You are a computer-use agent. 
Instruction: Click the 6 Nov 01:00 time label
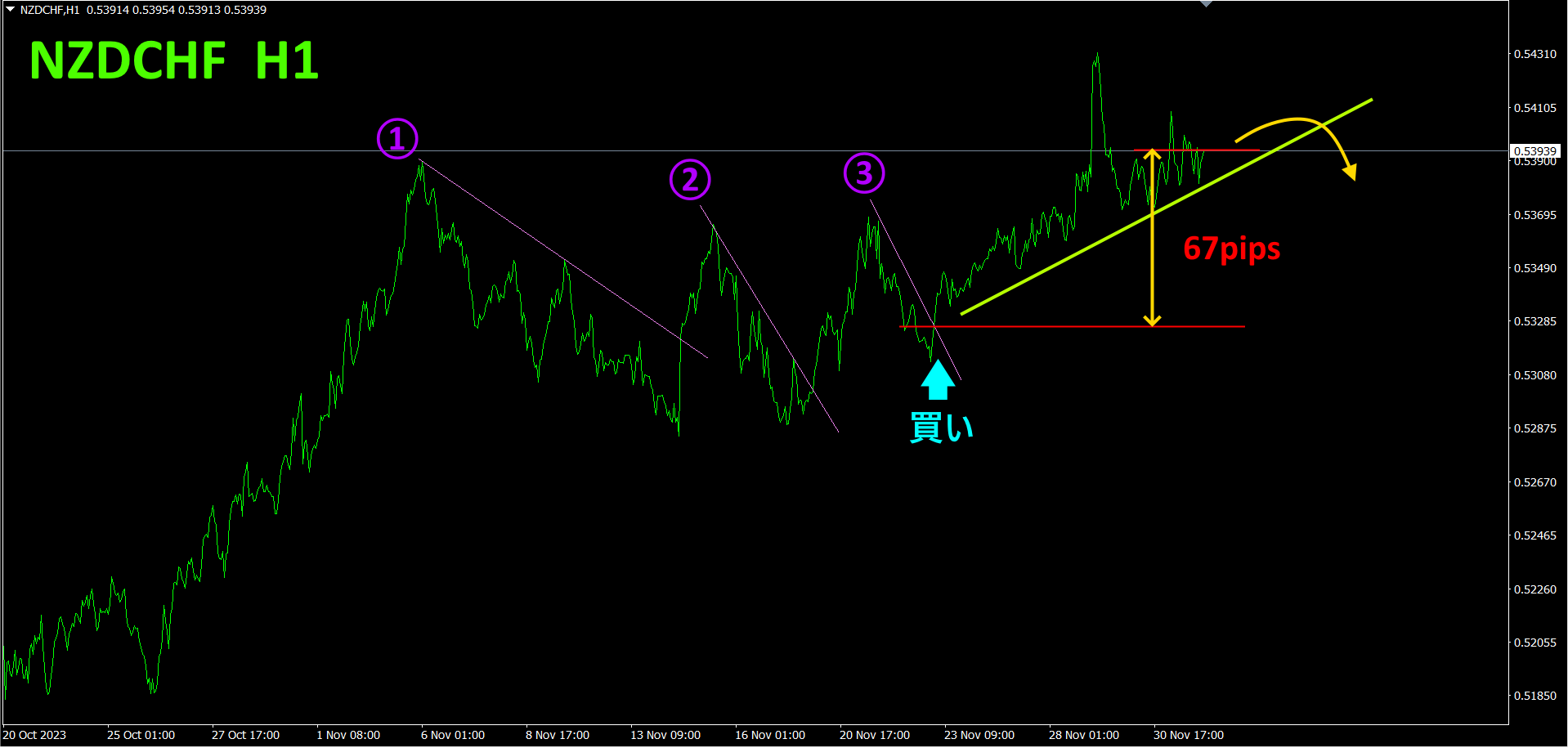[453, 735]
